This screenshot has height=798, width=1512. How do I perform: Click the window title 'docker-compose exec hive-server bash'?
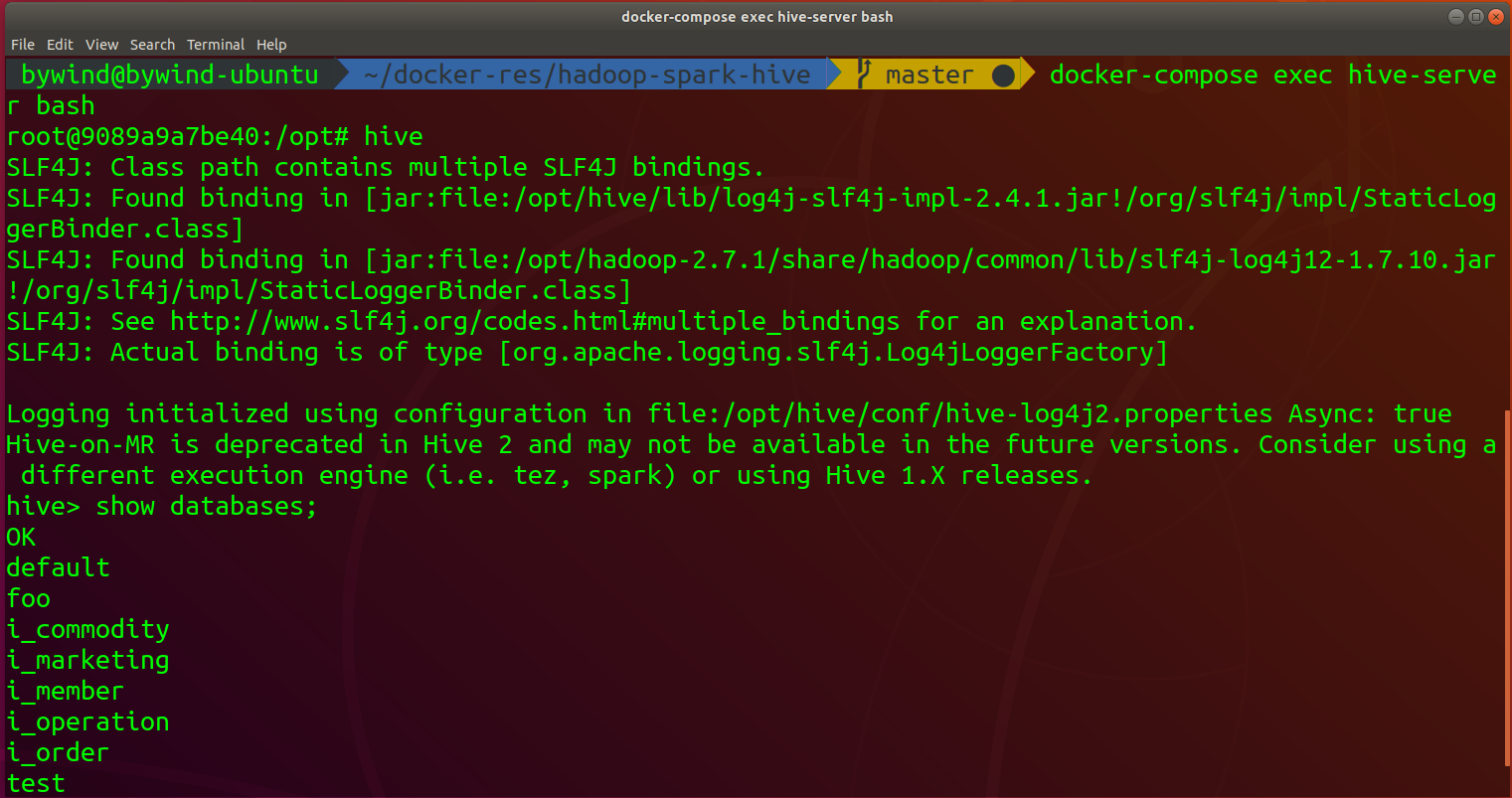tap(756, 16)
